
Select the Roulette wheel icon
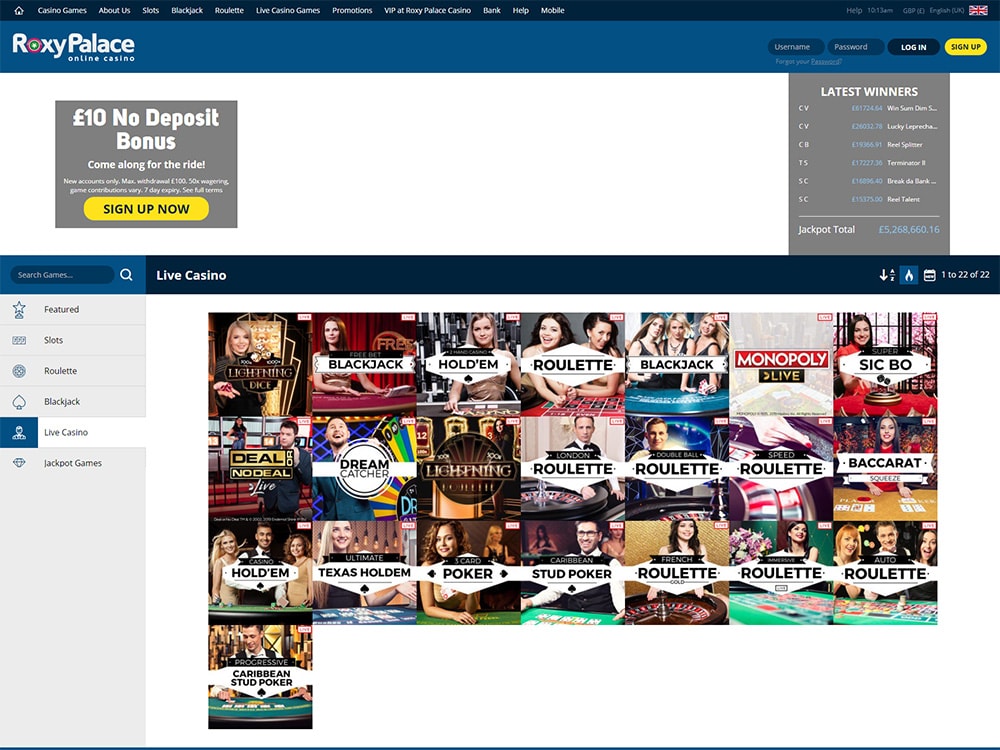(x=19, y=371)
